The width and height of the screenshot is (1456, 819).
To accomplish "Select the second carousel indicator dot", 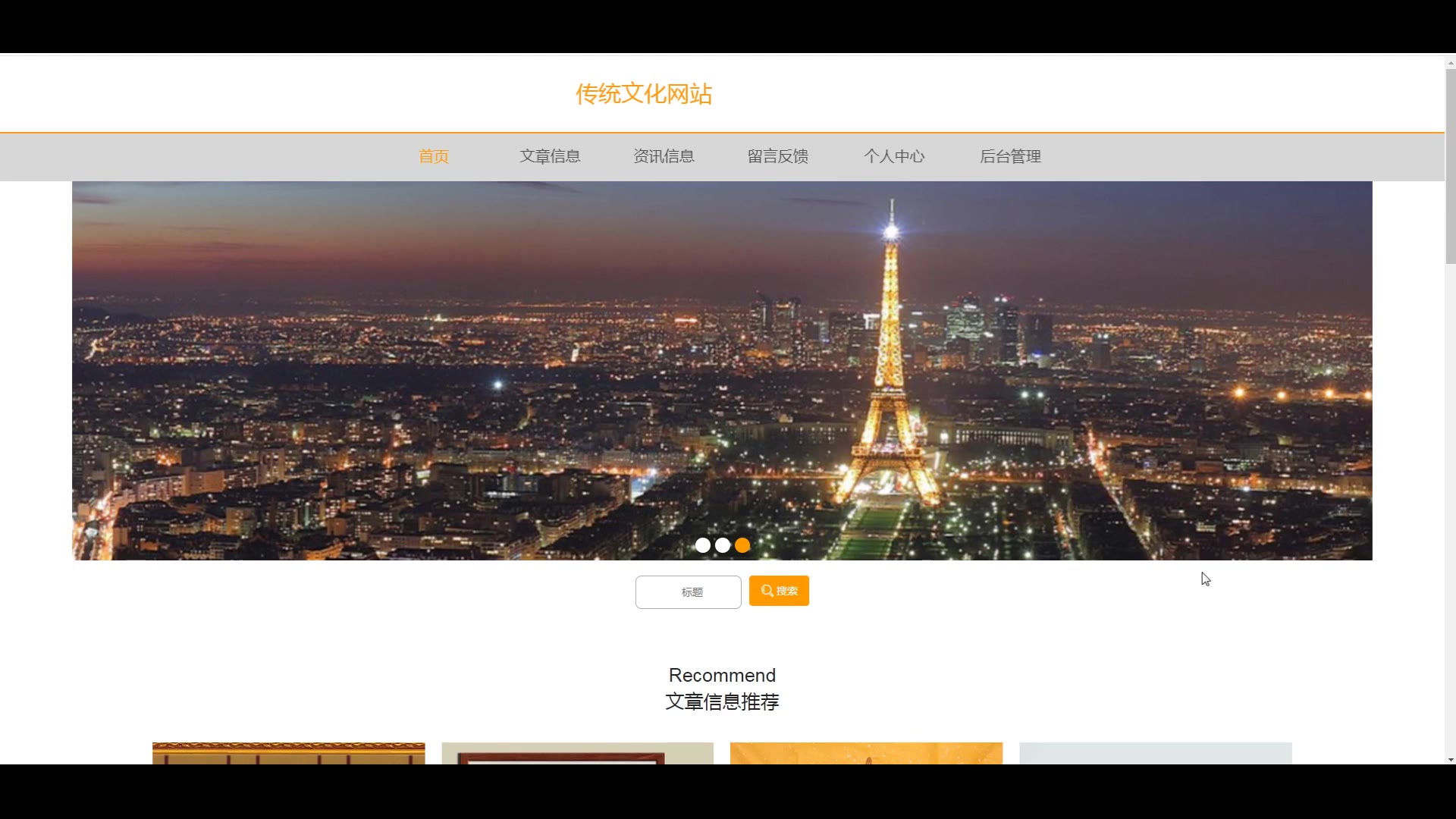I will pos(723,545).
